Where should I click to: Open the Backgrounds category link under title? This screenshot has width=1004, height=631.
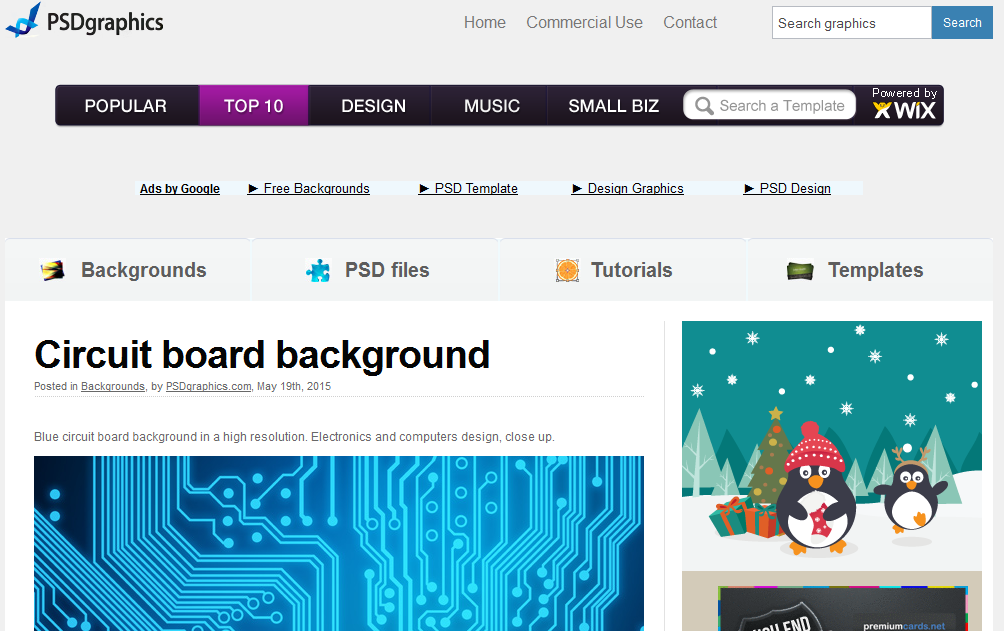click(x=113, y=386)
